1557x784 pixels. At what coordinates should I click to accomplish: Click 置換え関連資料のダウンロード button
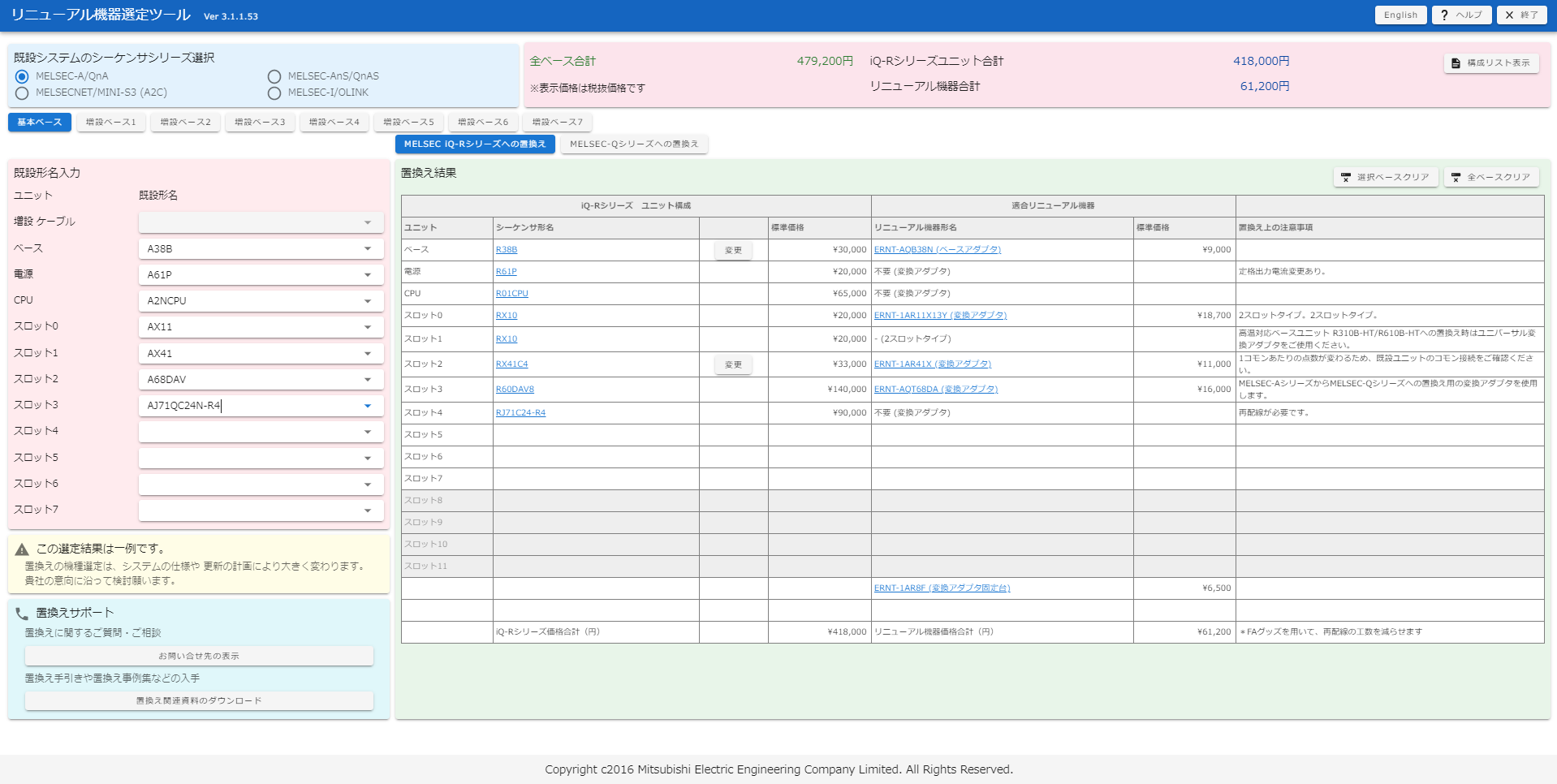point(199,700)
